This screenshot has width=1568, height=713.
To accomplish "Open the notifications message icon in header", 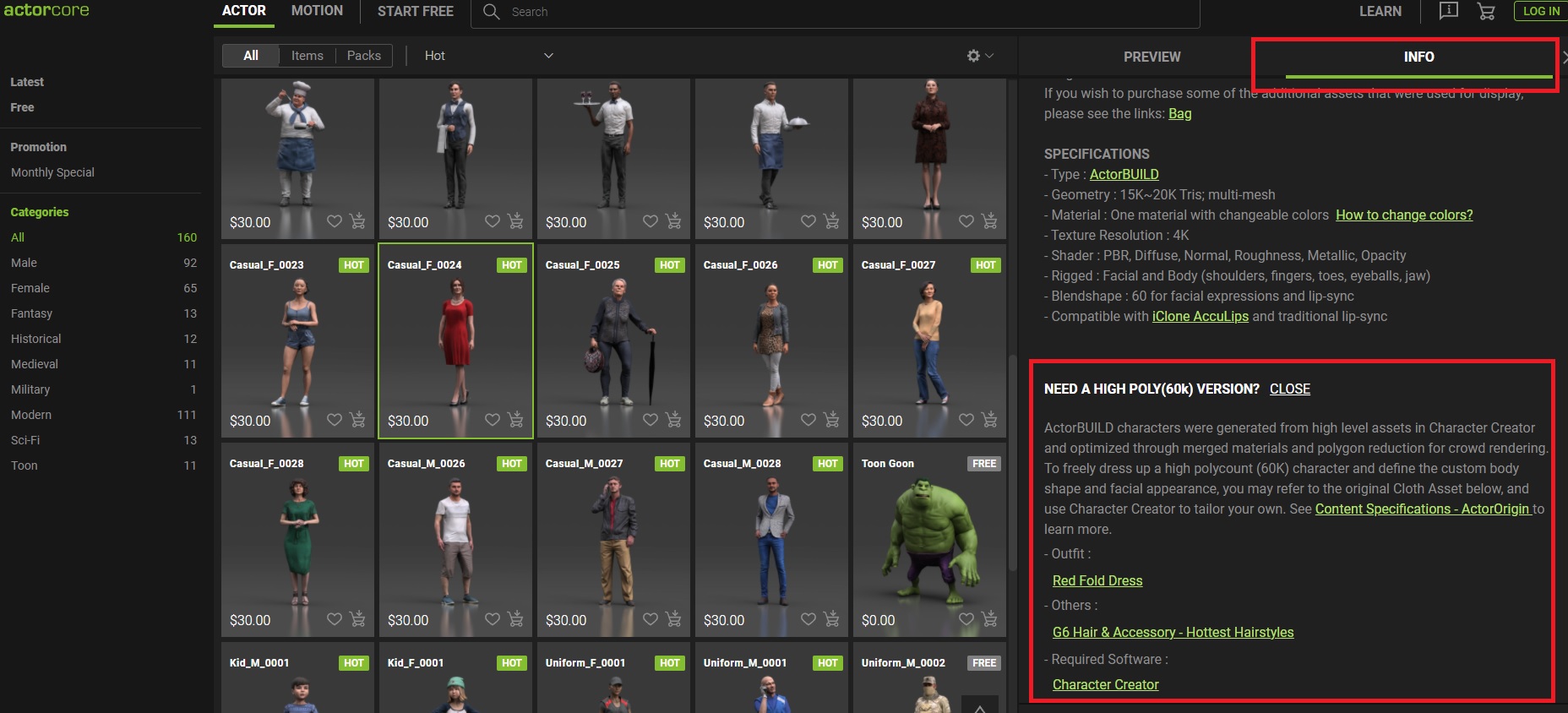I will click(x=1449, y=11).
